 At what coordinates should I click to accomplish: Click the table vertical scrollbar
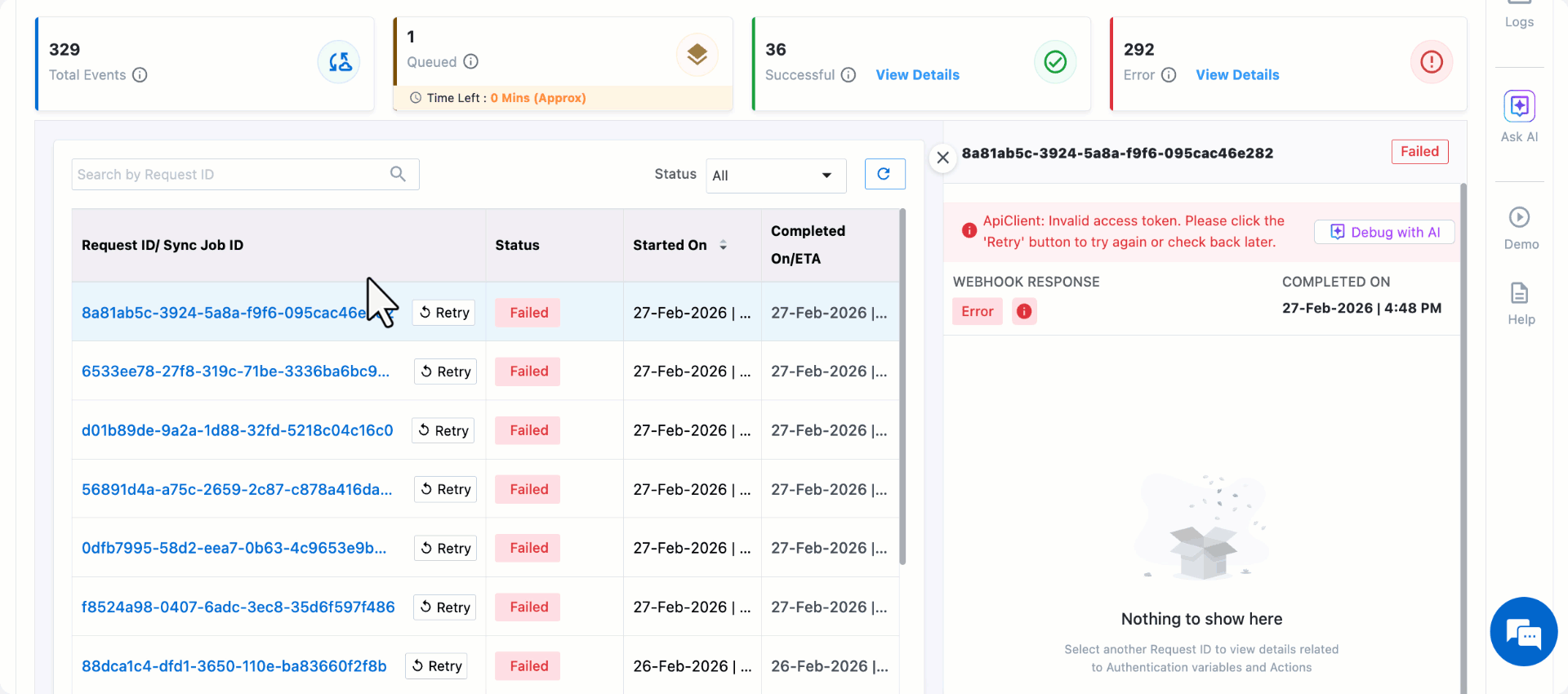902,388
